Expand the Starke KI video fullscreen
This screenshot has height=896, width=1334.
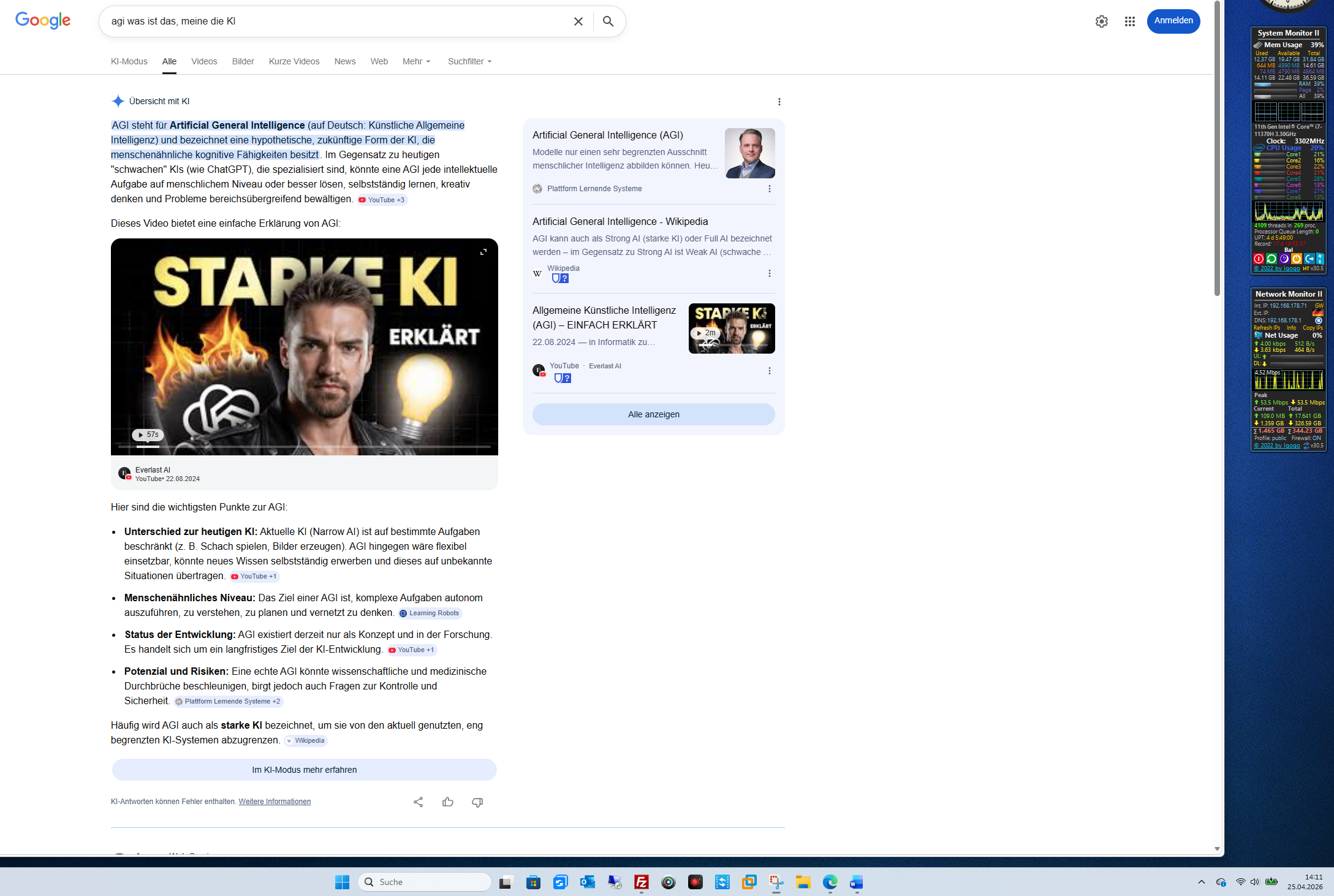pyautogui.click(x=483, y=252)
